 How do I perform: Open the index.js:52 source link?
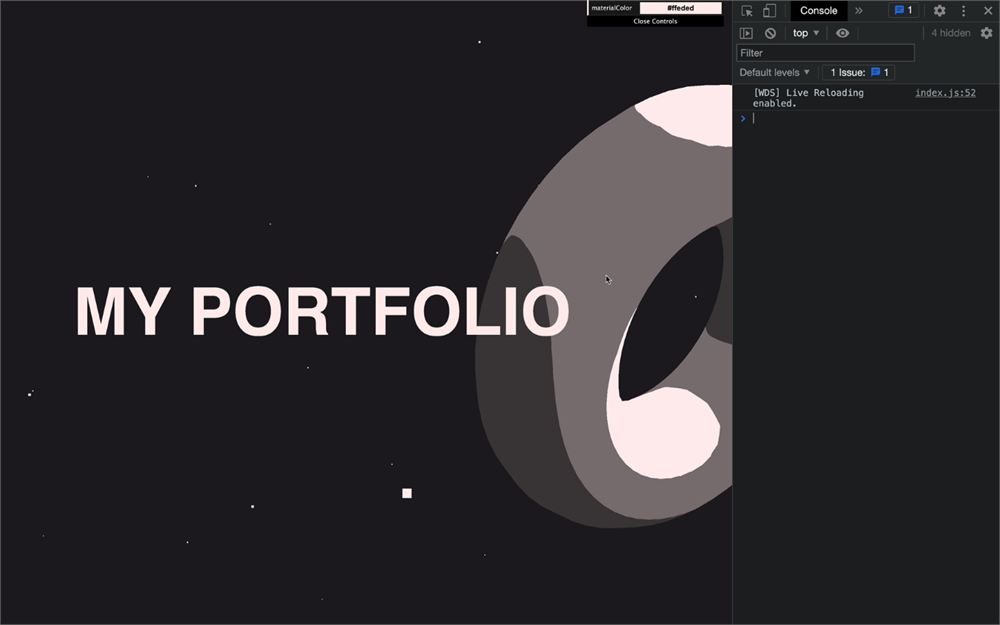945,93
